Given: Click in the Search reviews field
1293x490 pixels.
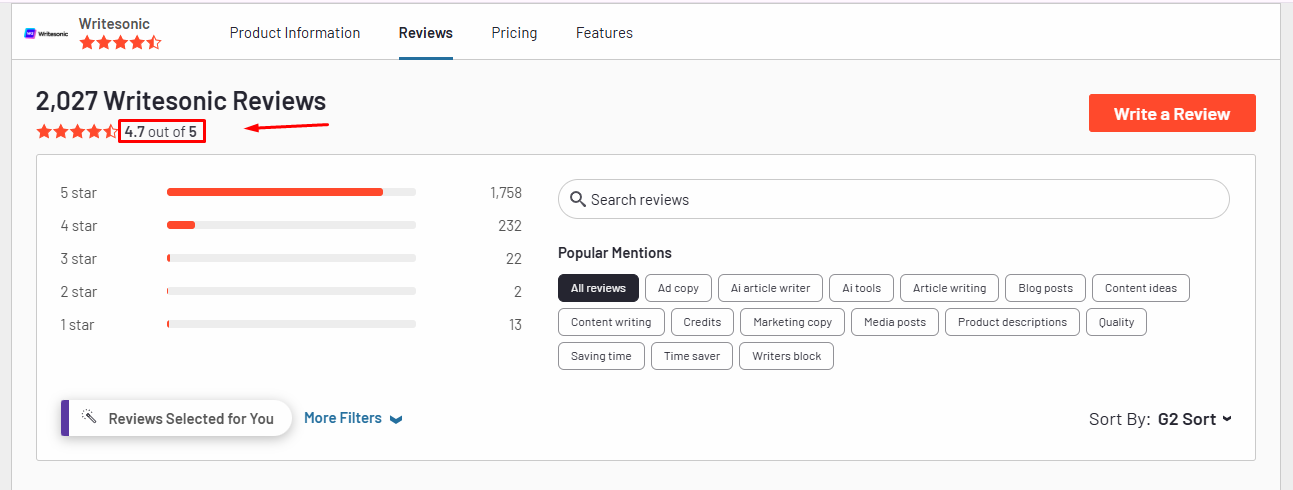Looking at the screenshot, I should coord(893,199).
